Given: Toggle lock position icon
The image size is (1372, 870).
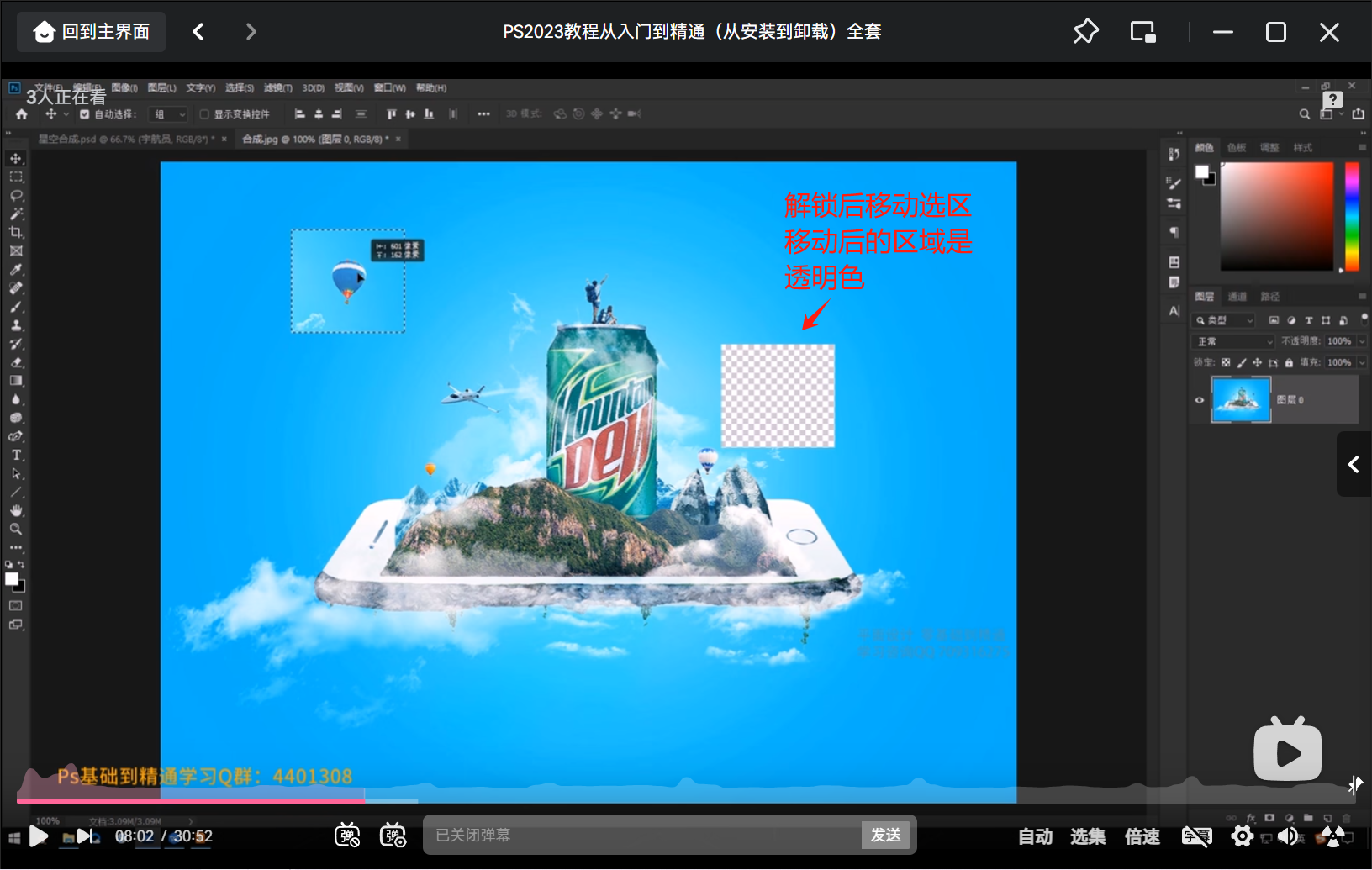Looking at the screenshot, I should pos(1258,363).
